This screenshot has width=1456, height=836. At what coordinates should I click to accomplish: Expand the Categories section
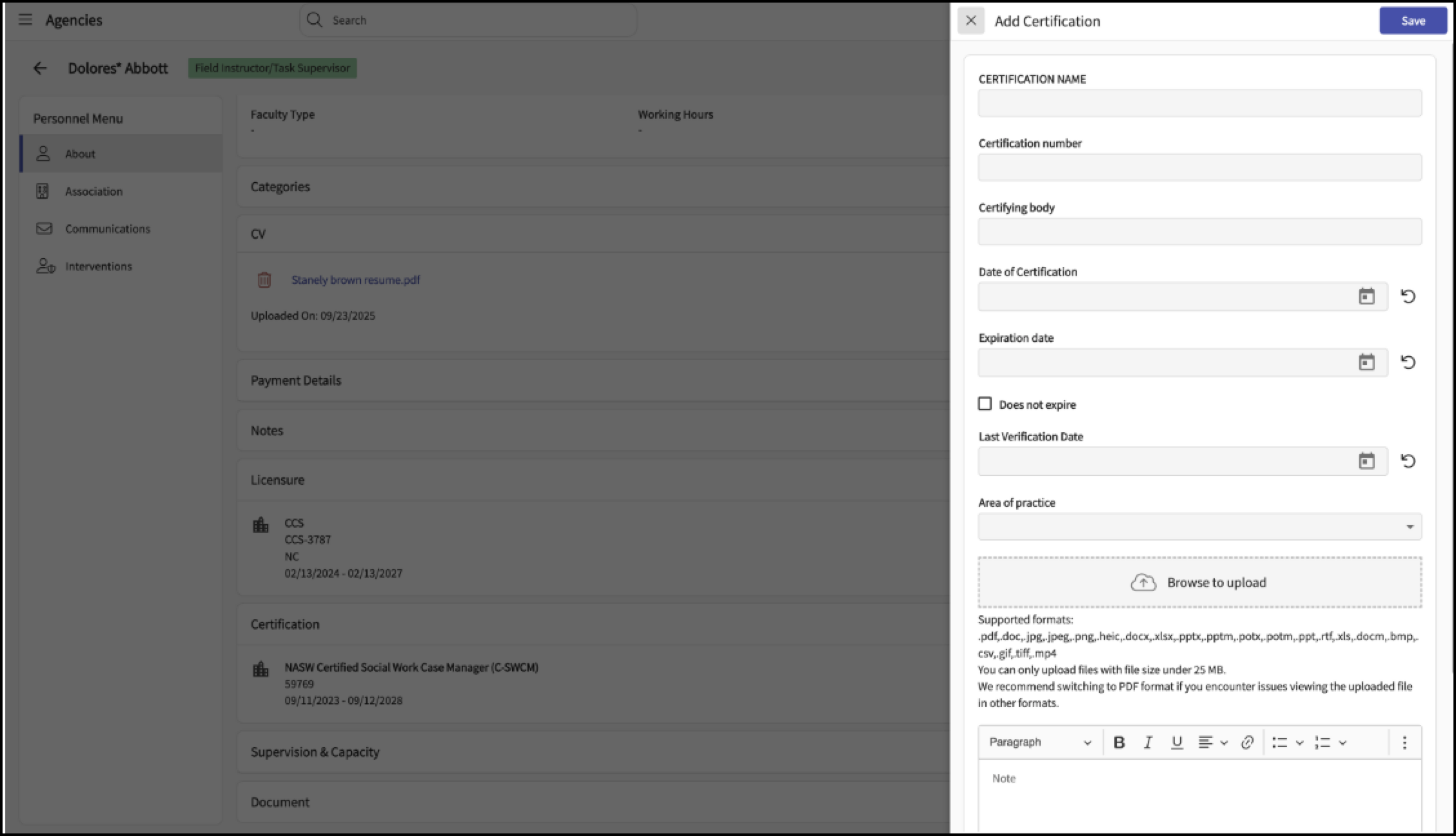(593, 186)
